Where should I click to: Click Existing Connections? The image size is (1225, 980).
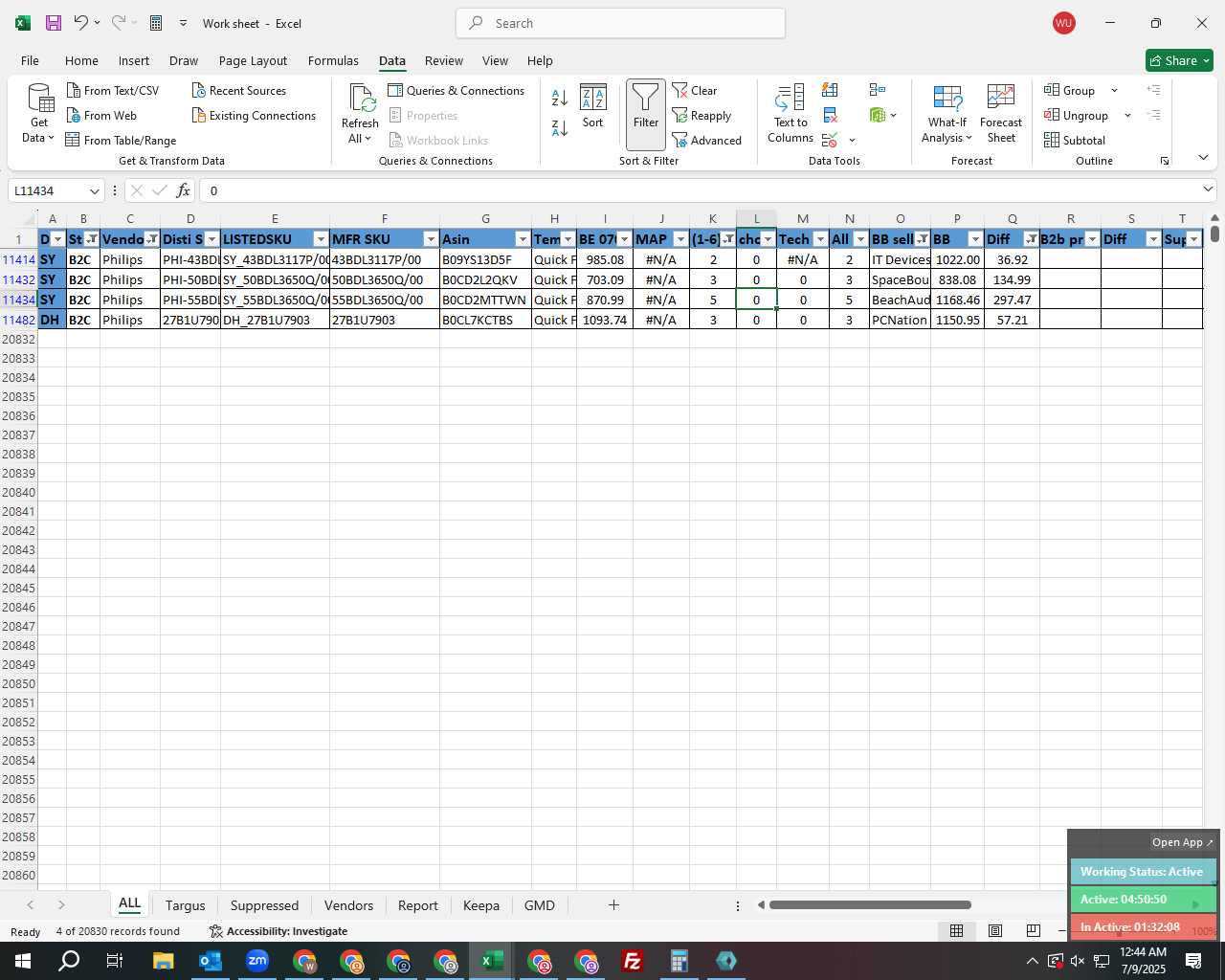254,116
